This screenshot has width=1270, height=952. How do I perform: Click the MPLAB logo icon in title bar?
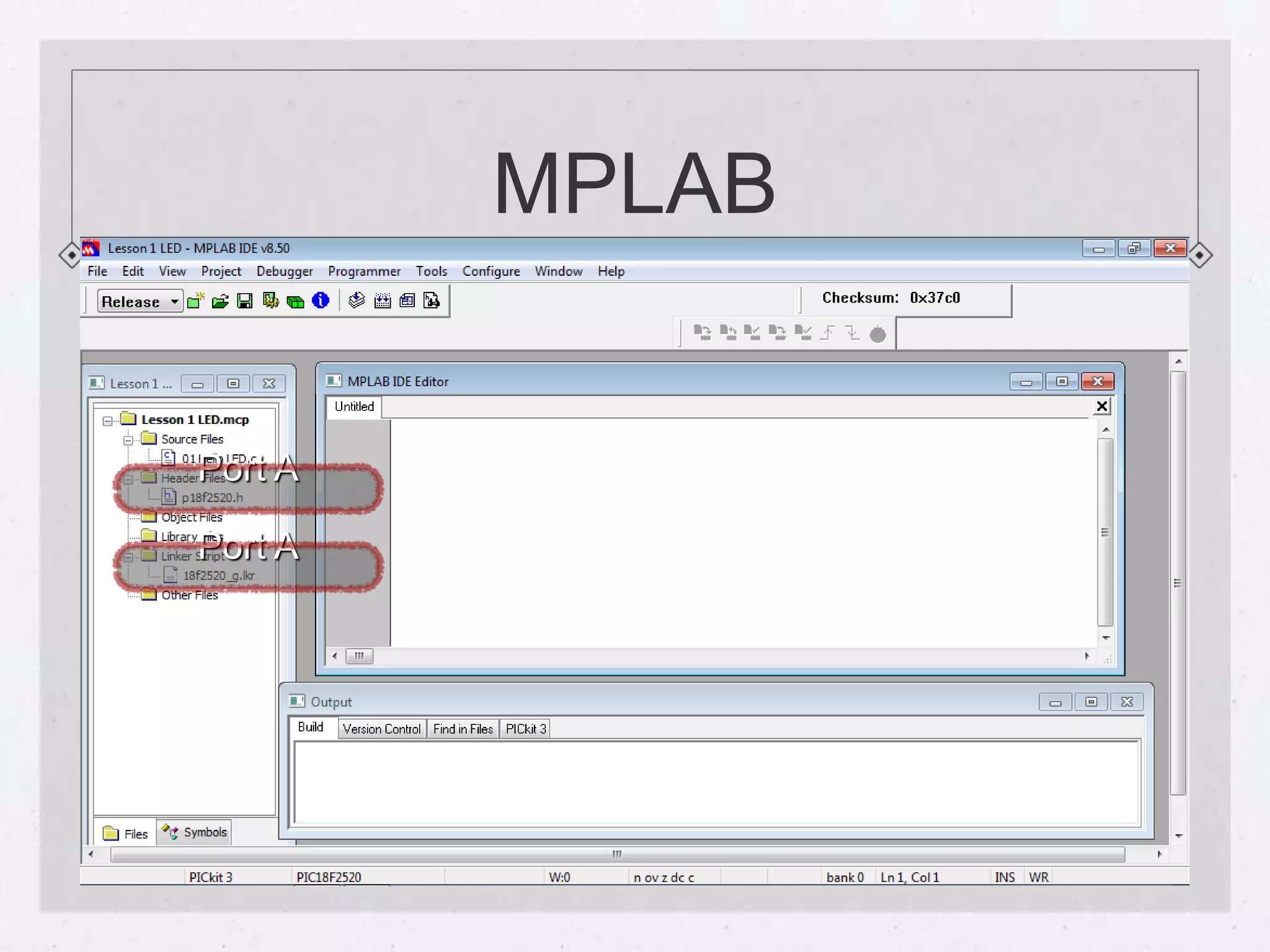[x=91, y=248]
